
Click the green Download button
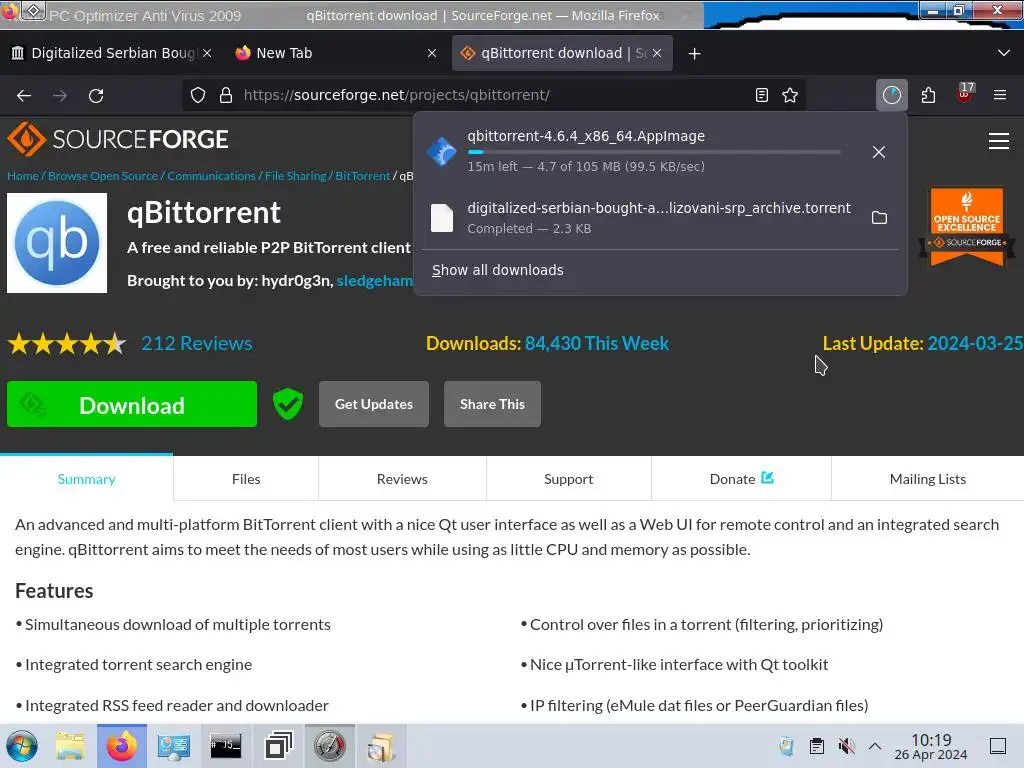(132, 404)
